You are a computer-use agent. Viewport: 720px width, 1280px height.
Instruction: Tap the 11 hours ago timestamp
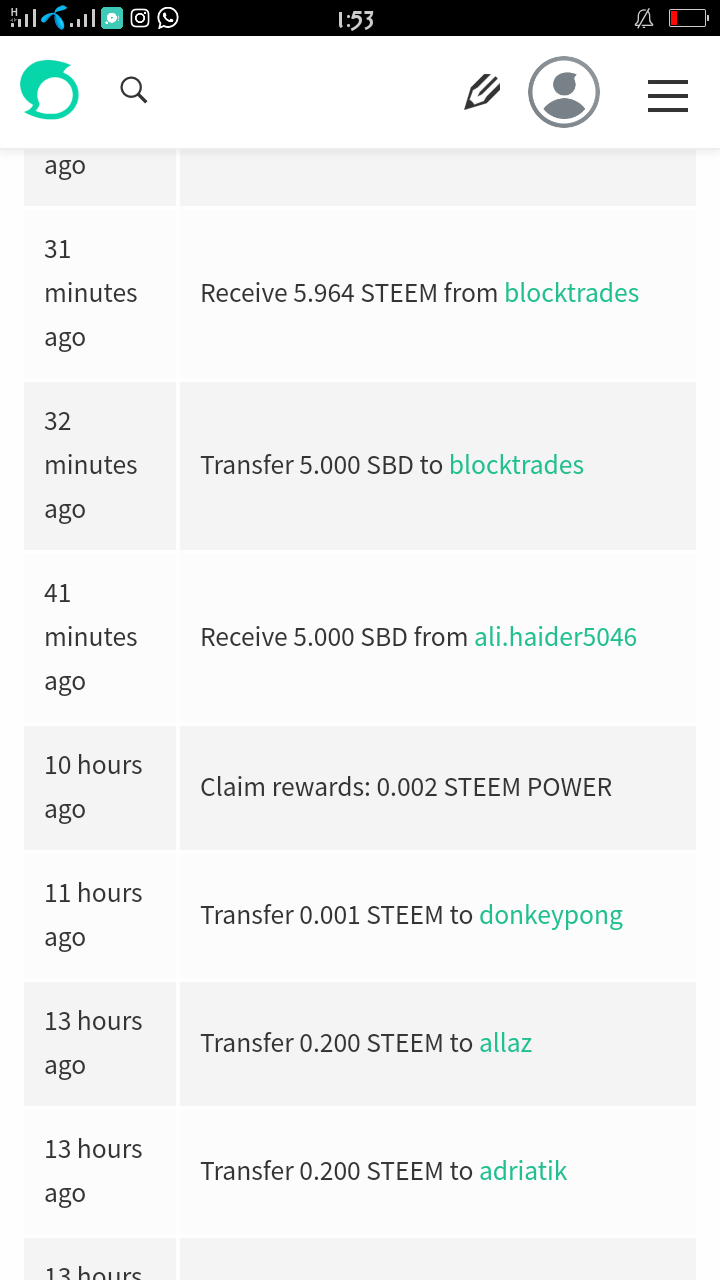[x=93, y=915]
